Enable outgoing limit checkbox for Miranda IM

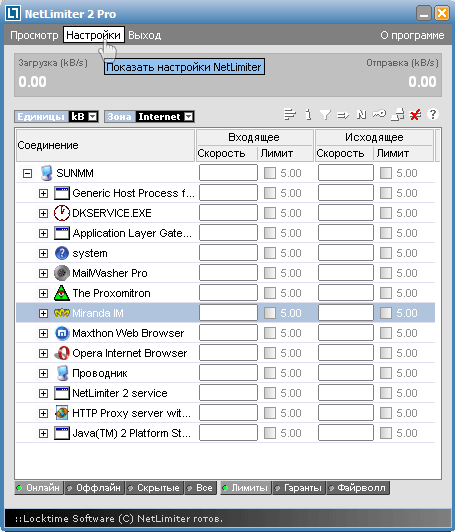(x=386, y=313)
